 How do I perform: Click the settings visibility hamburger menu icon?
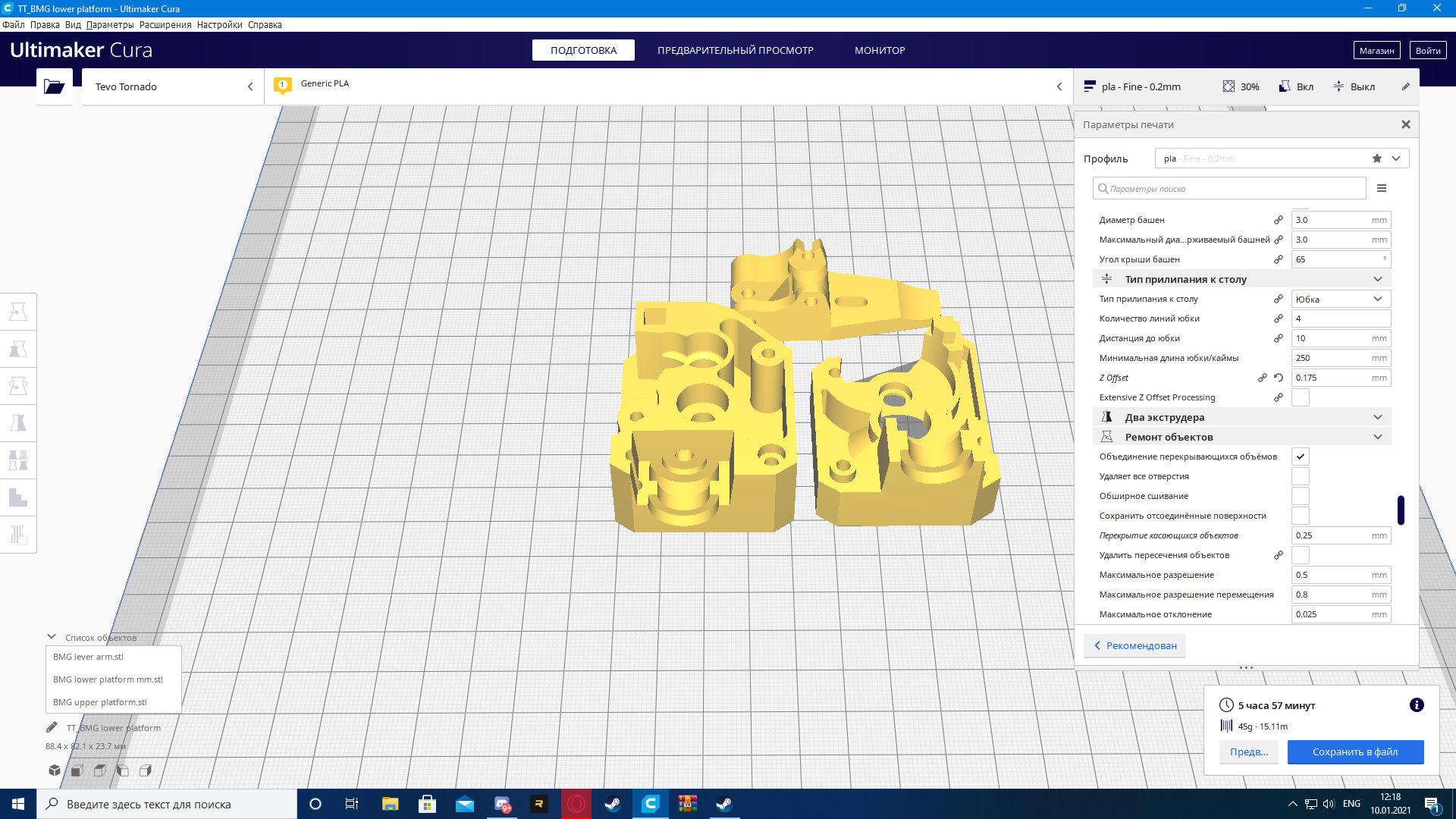point(1382,188)
